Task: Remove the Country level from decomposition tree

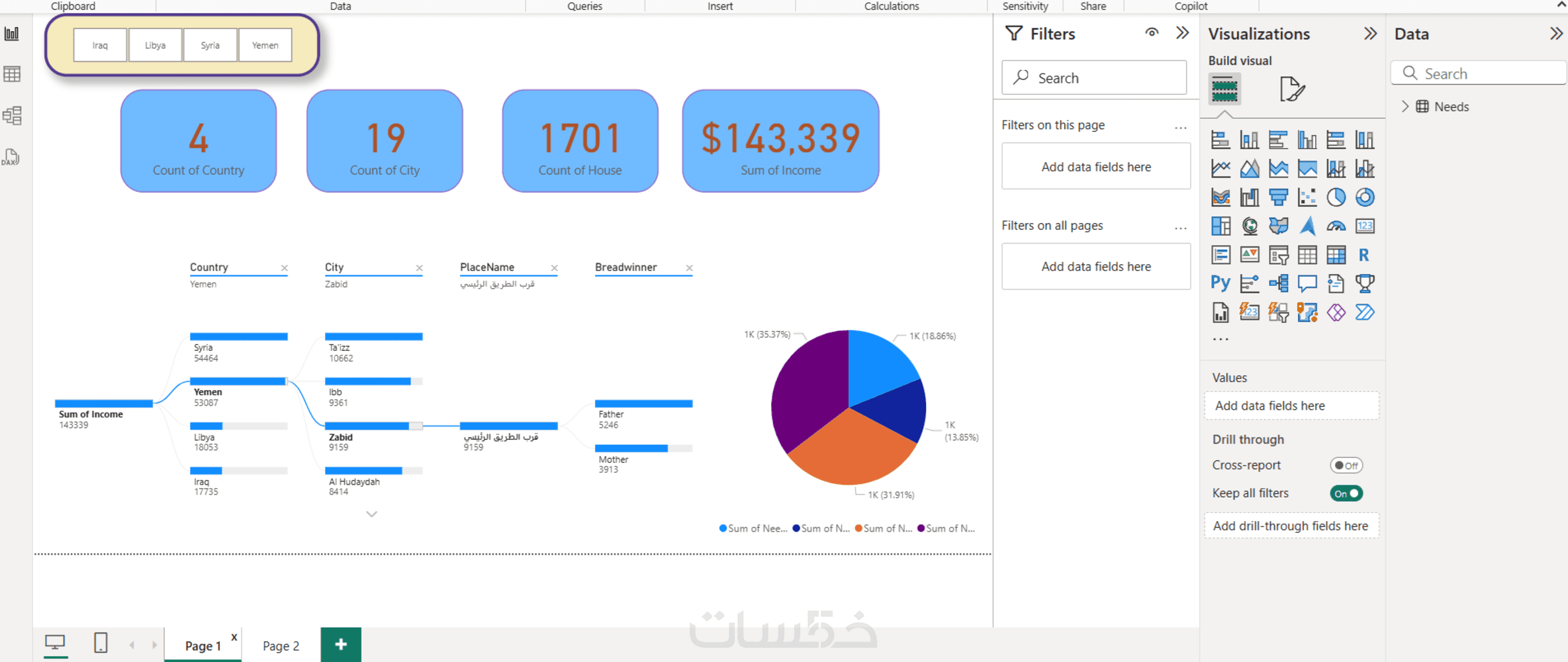Action: 285,268
